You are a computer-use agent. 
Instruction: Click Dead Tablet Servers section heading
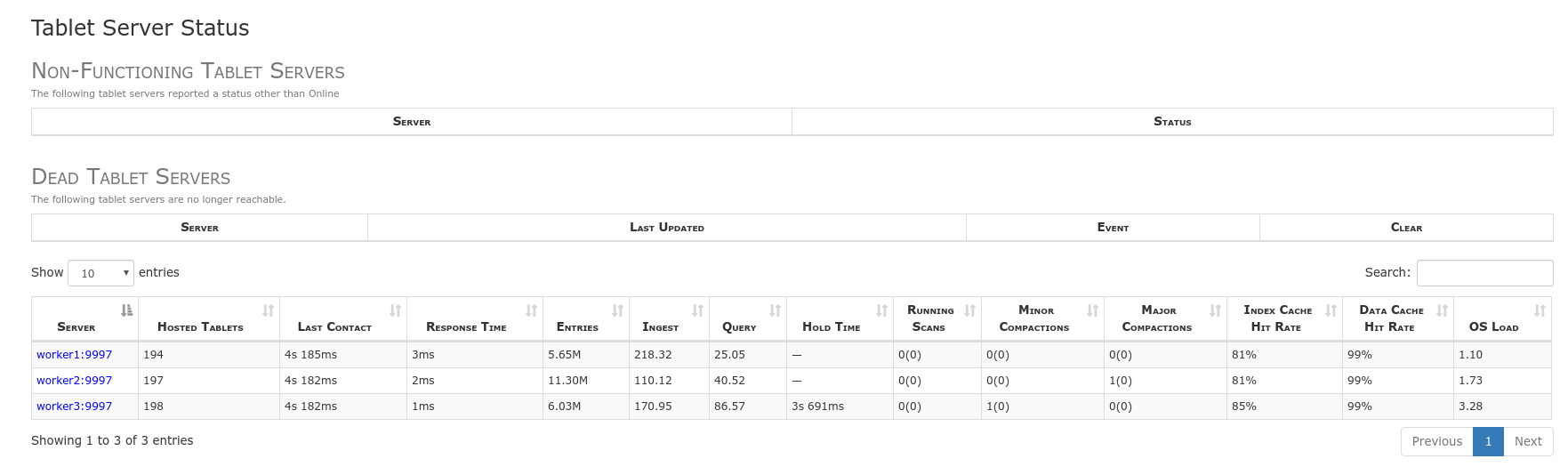coord(131,177)
